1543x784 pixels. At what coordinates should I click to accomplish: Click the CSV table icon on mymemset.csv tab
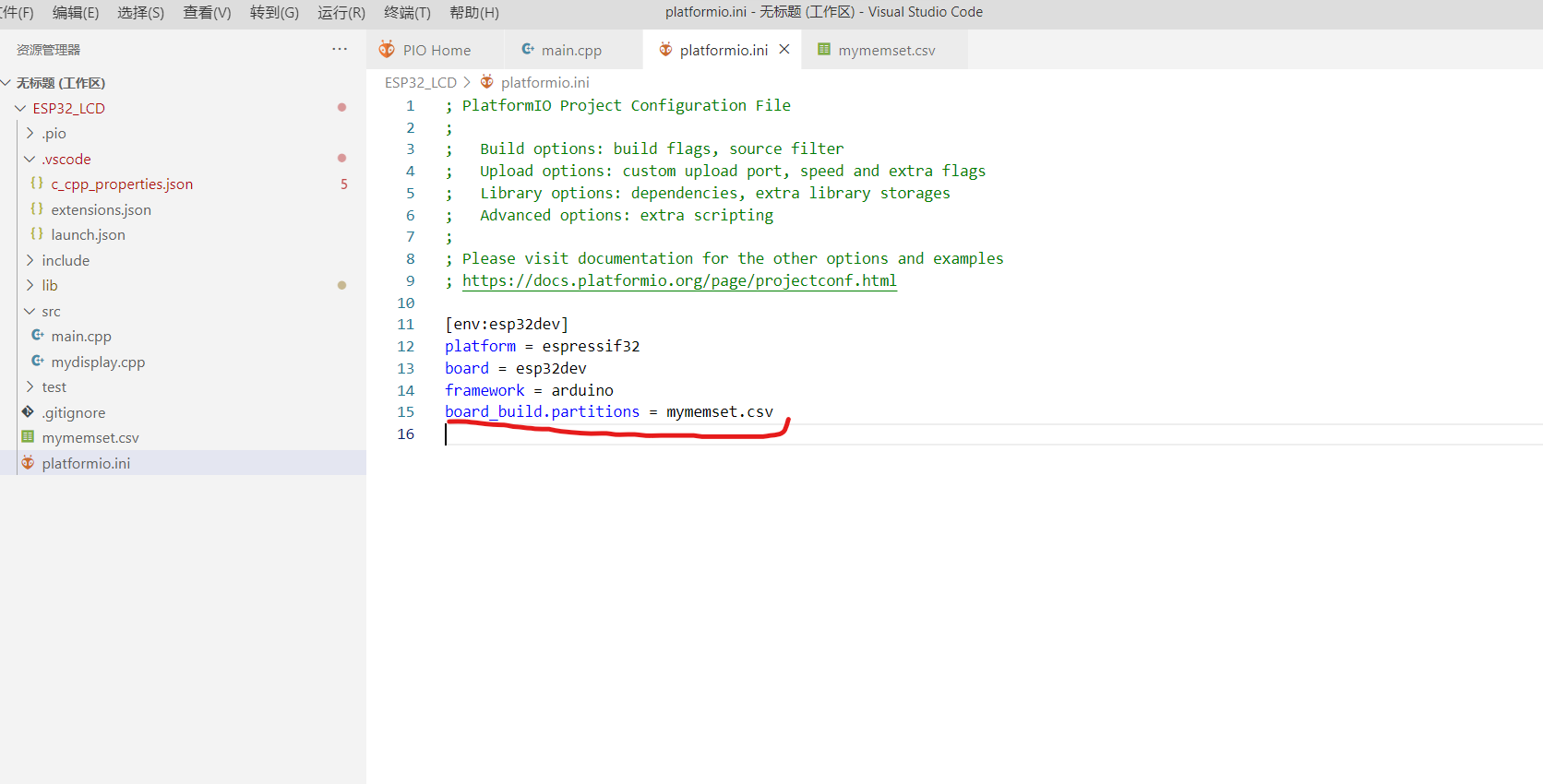[824, 50]
